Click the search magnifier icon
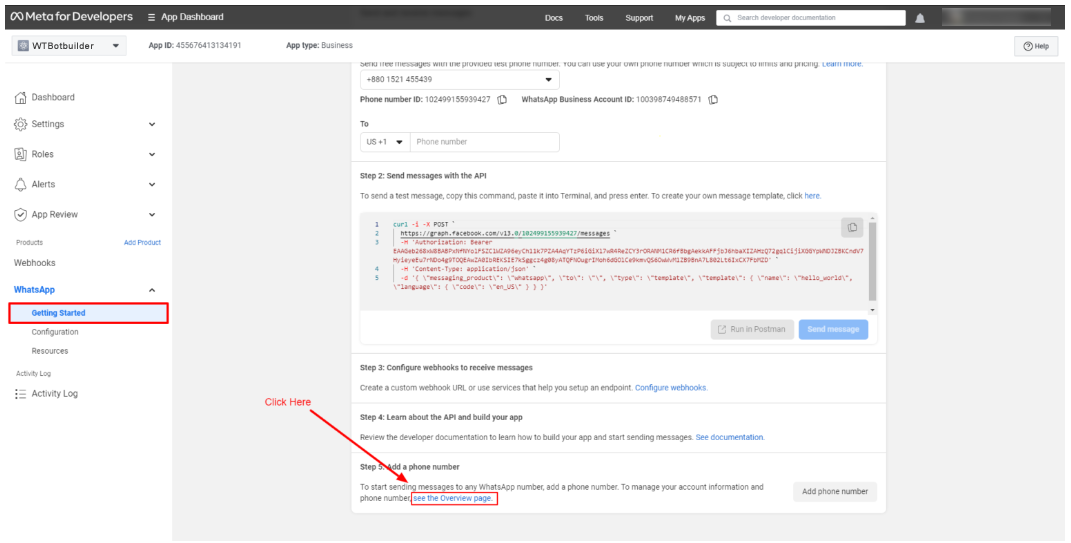The width and height of the screenshot is (1071, 543). tap(727, 18)
